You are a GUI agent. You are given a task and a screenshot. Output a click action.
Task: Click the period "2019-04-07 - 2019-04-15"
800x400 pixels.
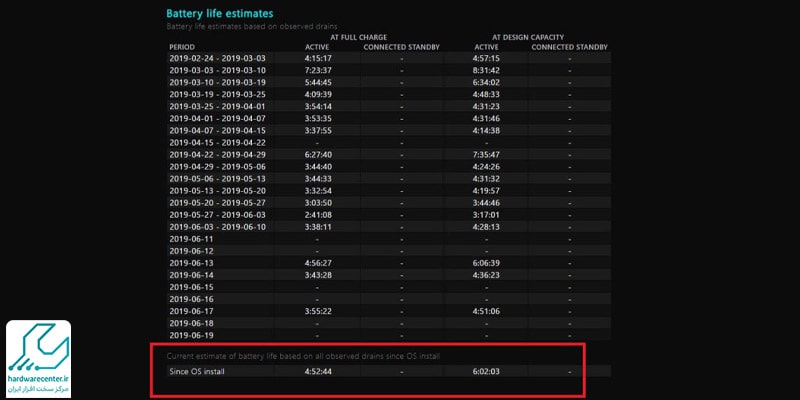click(217, 131)
